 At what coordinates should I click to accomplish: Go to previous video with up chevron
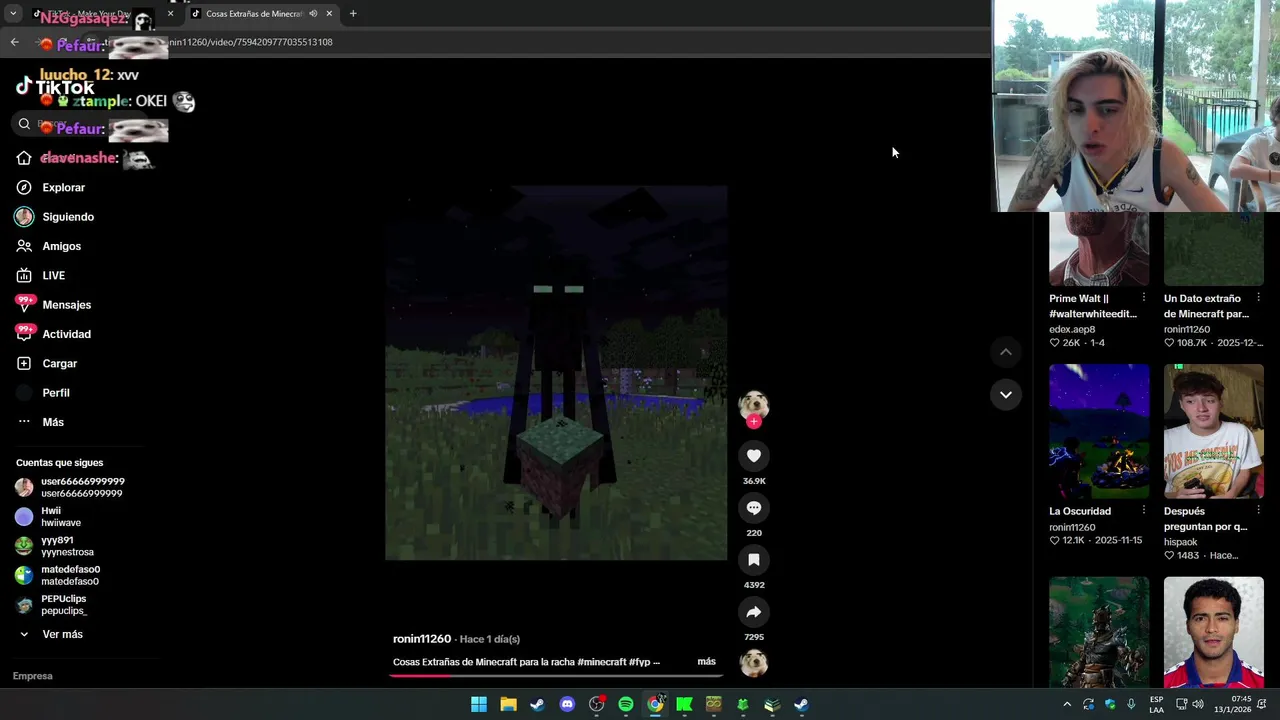point(1006,352)
